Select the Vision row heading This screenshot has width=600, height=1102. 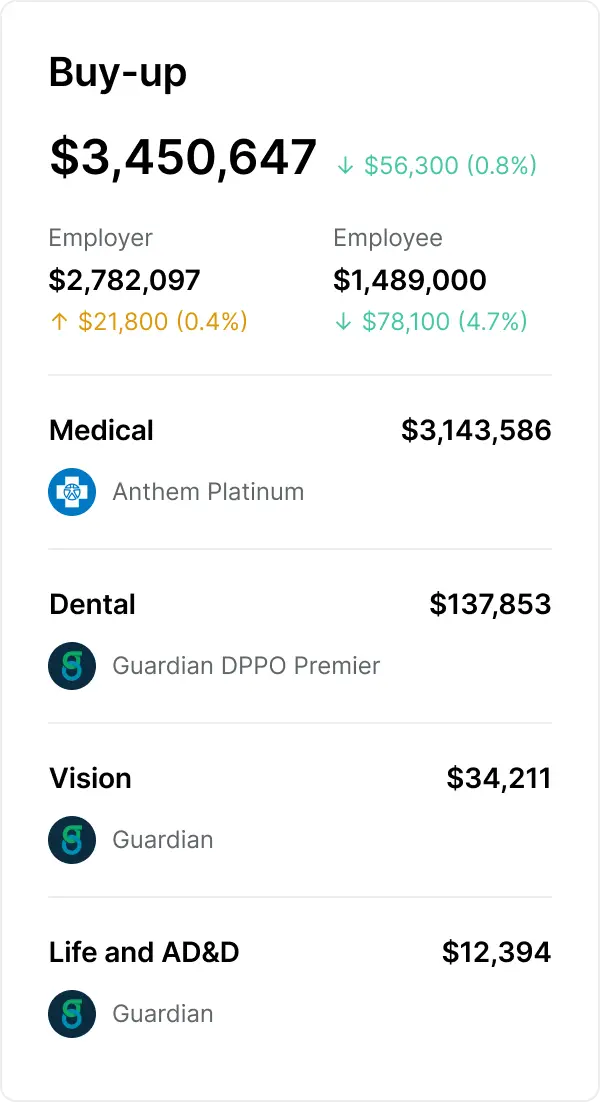pos(90,778)
